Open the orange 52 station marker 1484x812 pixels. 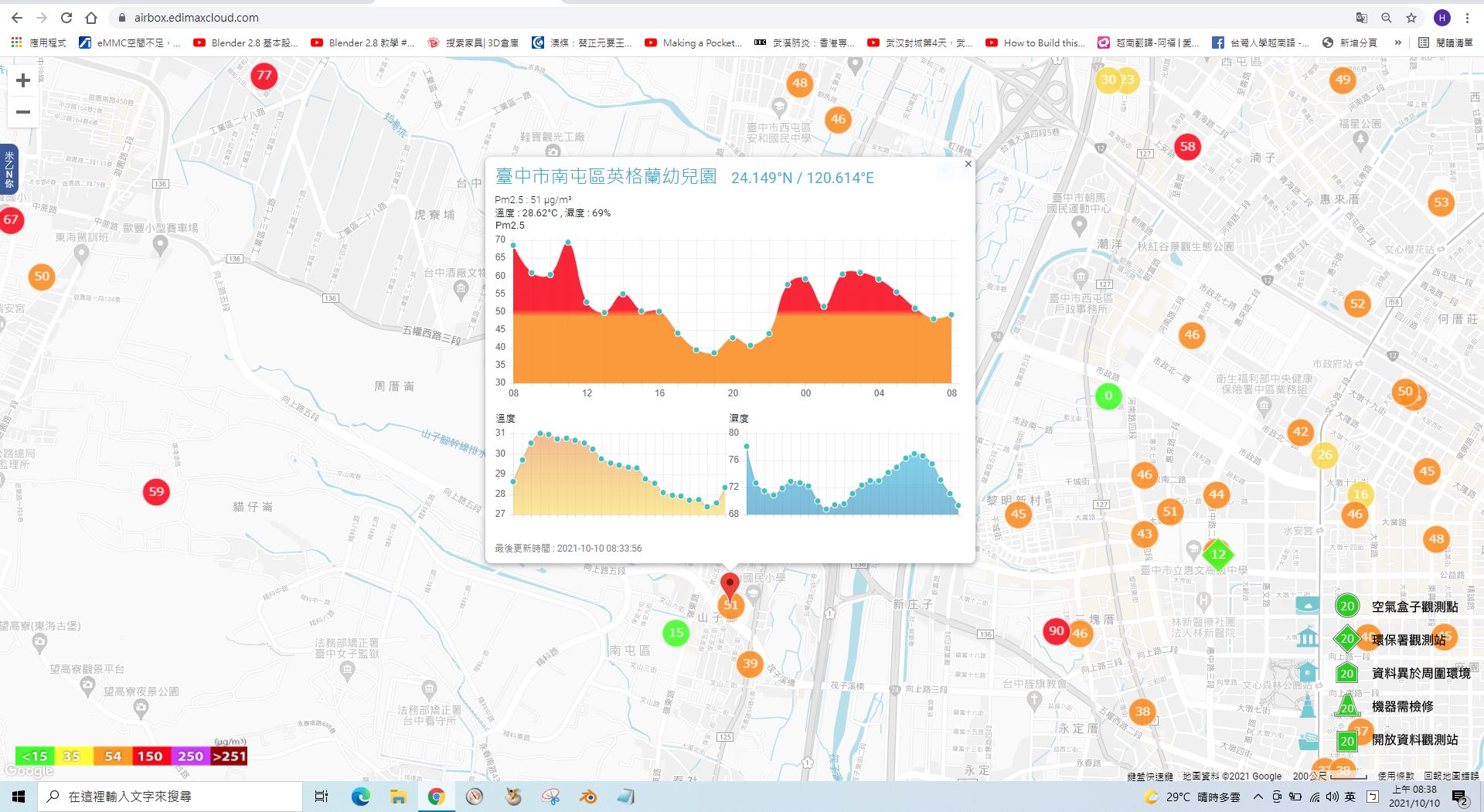[x=1357, y=304]
